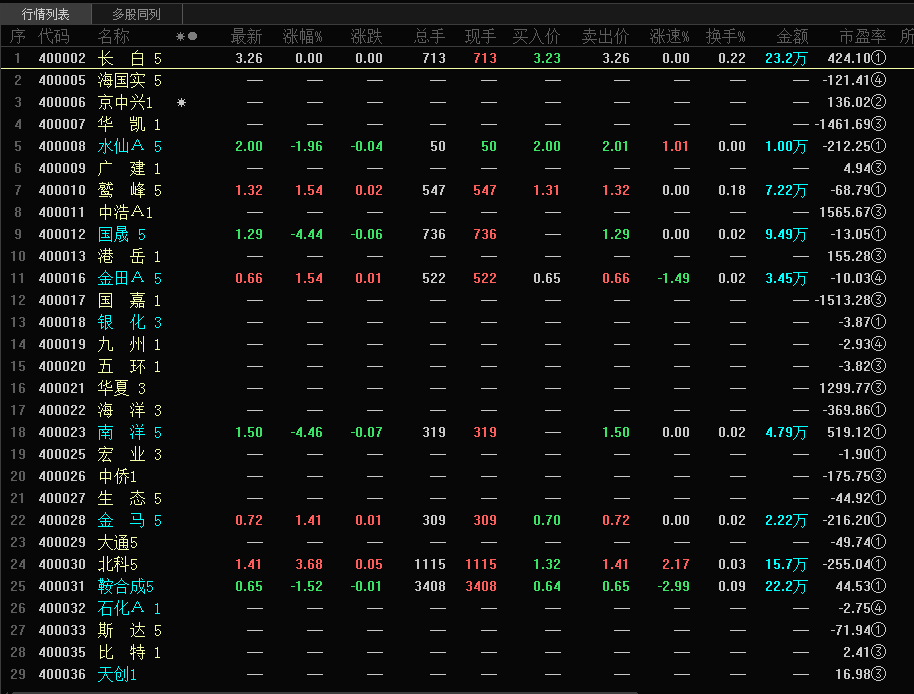The width and height of the screenshot is (914, 694).
Task: Click the star marker beside 京中兴1
Action: [181, 103]
